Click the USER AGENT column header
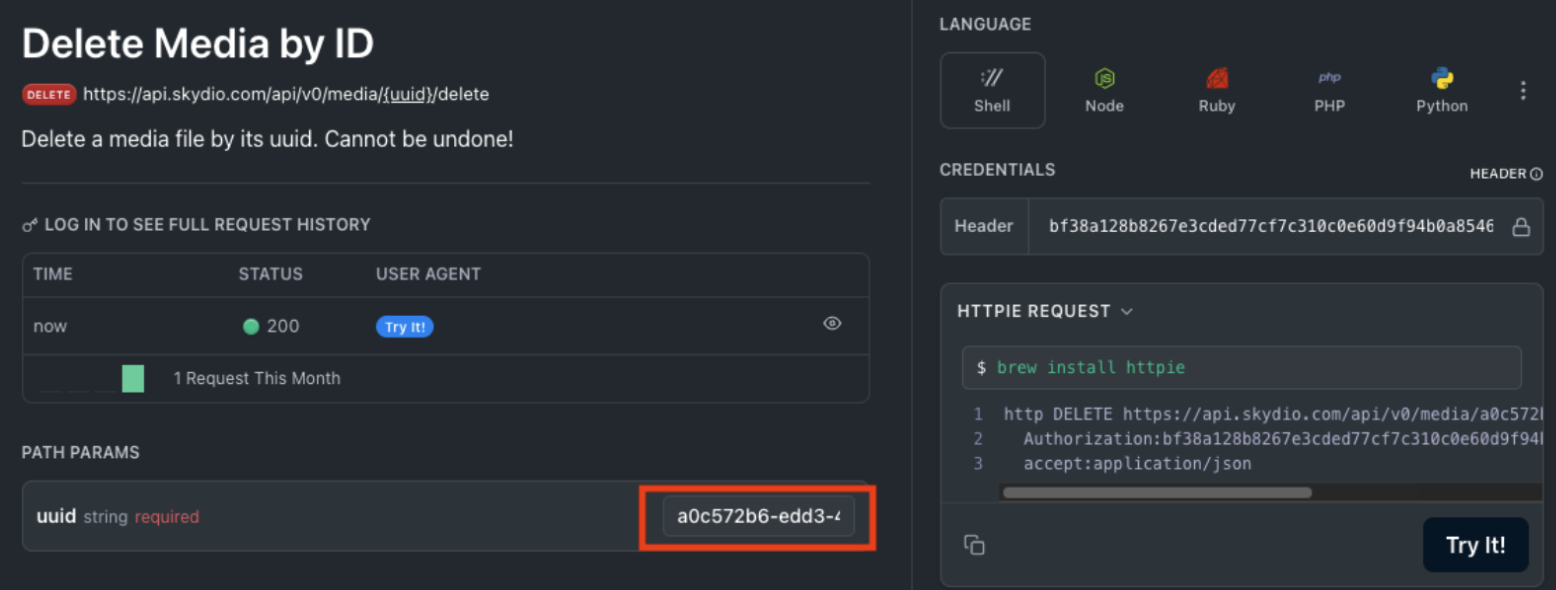Screen dimensions: 1556x590 [428, 274]
